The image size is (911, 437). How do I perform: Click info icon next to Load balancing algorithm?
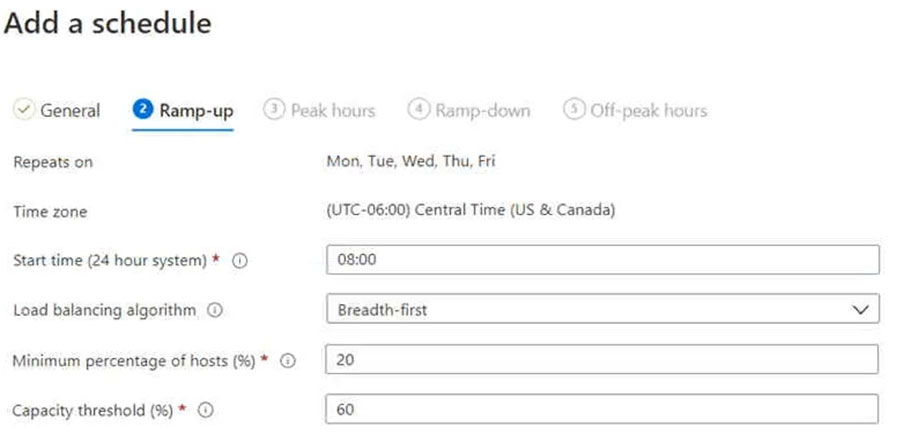(x=214, y=311)
